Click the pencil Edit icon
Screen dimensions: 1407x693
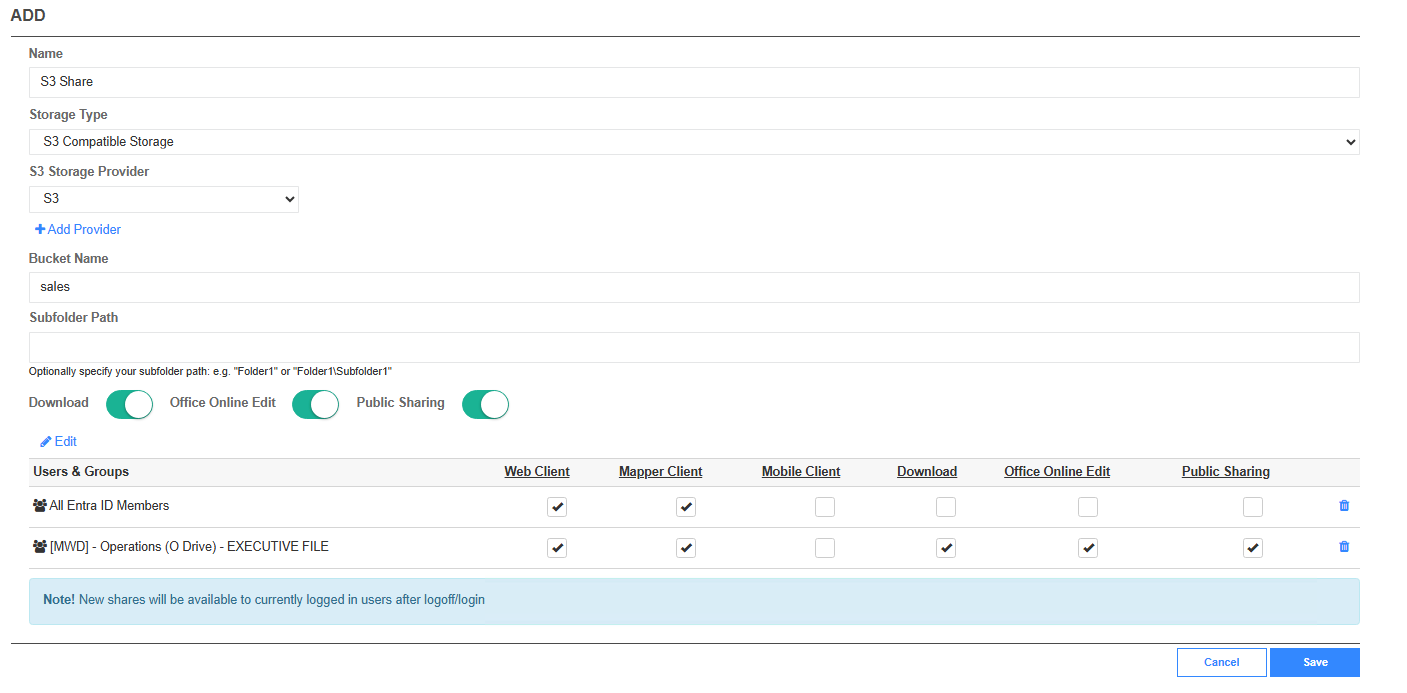(46, 441)
